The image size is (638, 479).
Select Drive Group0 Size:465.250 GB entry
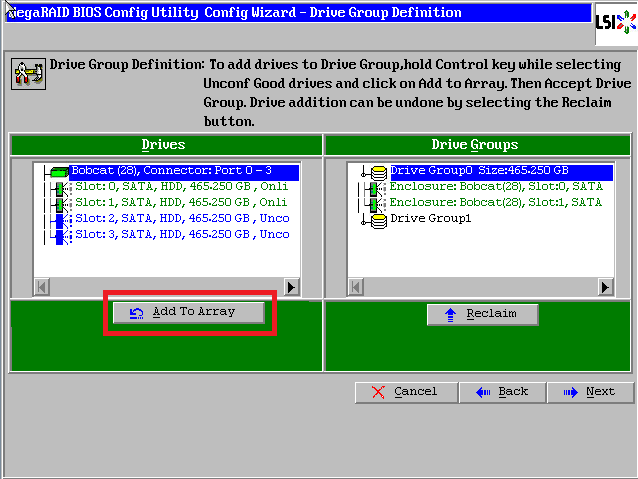coord(501,171)
